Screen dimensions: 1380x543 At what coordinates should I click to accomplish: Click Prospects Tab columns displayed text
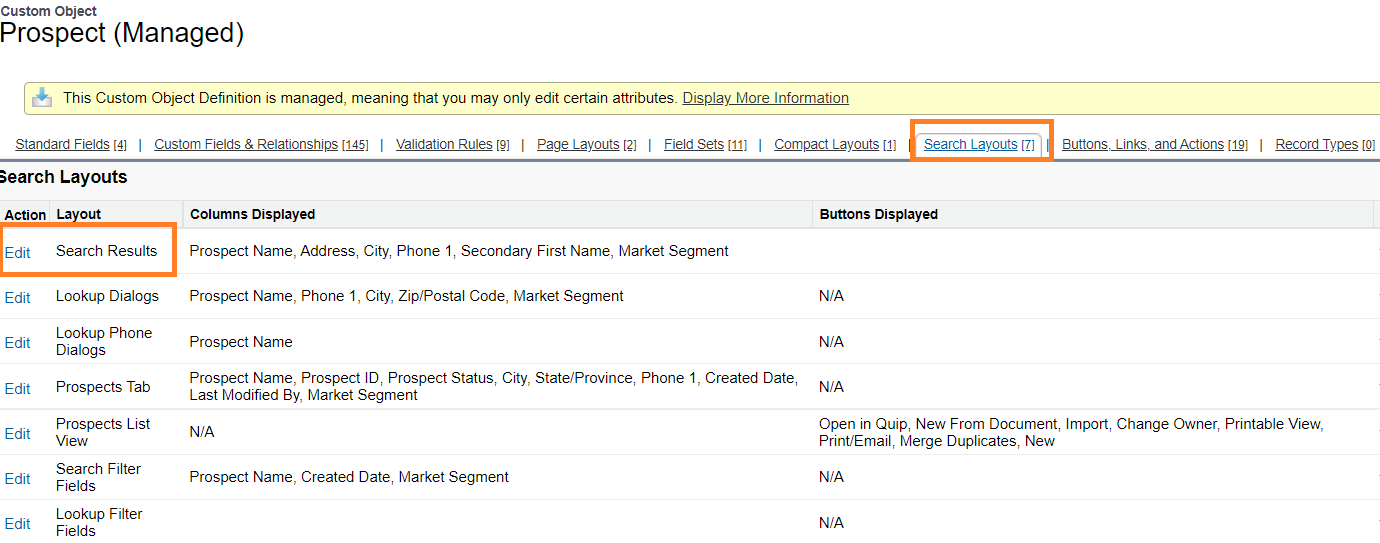494,387
